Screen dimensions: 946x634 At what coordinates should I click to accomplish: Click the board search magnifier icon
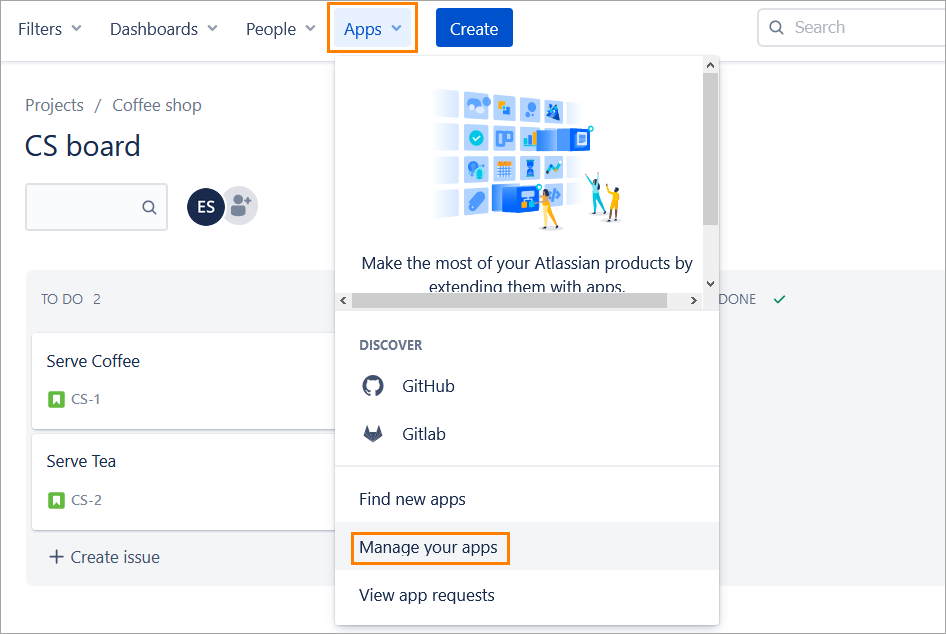click(x=149, y=208)
